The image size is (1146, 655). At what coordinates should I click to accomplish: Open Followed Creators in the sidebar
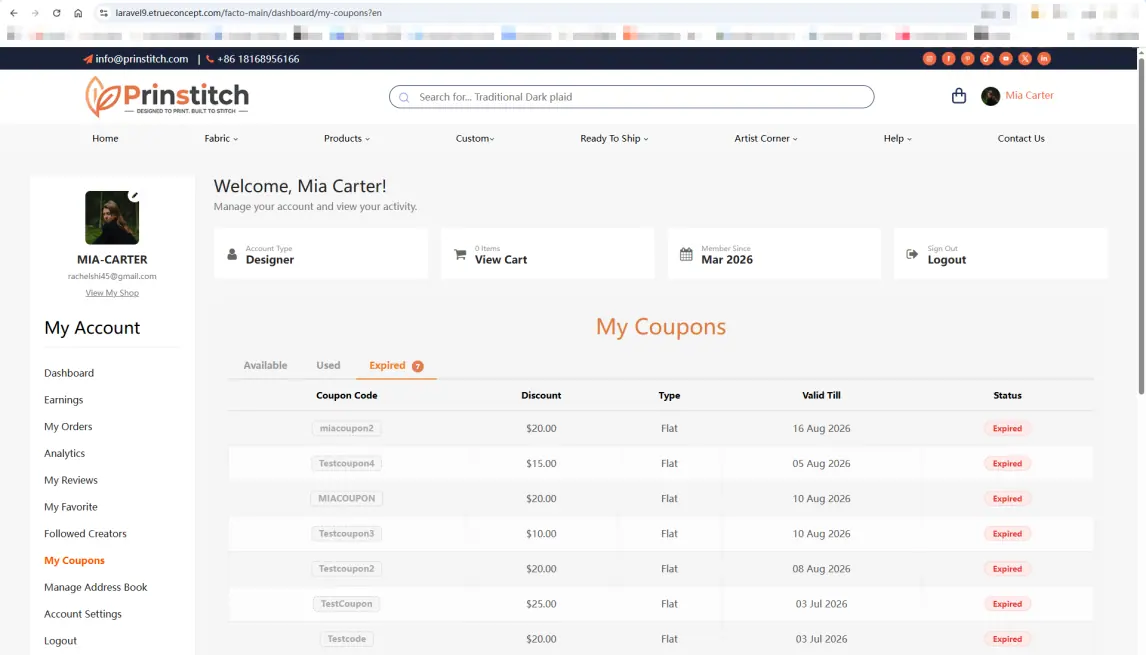[x=86, y=534]
